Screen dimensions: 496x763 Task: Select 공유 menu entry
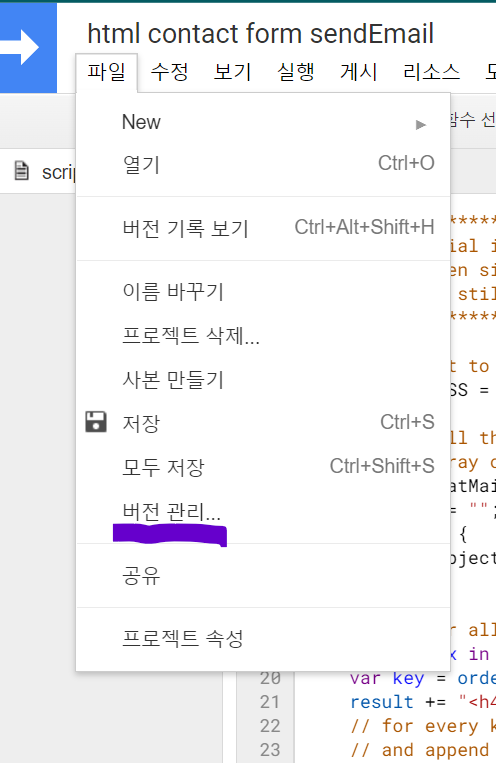(263, 575)
